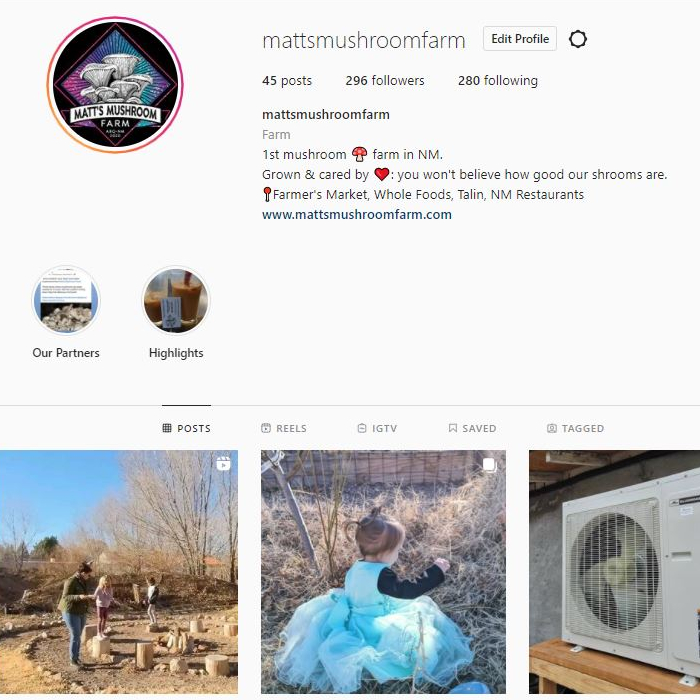Open the child in blue dress post
Image resolution: width=700 pixels, height=700 pixels.
click(x=383, y=572)
